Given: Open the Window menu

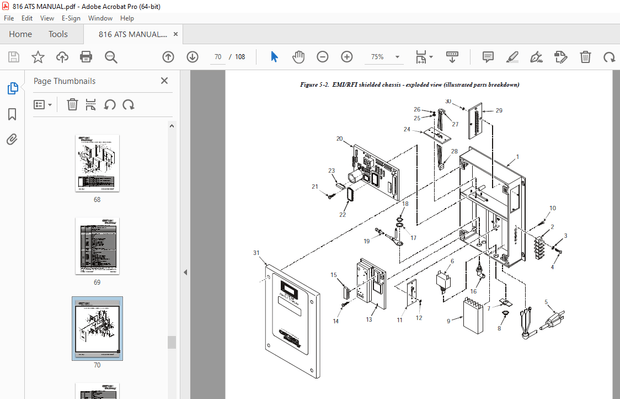Looking at the screenshot, I should click(100, 18).
